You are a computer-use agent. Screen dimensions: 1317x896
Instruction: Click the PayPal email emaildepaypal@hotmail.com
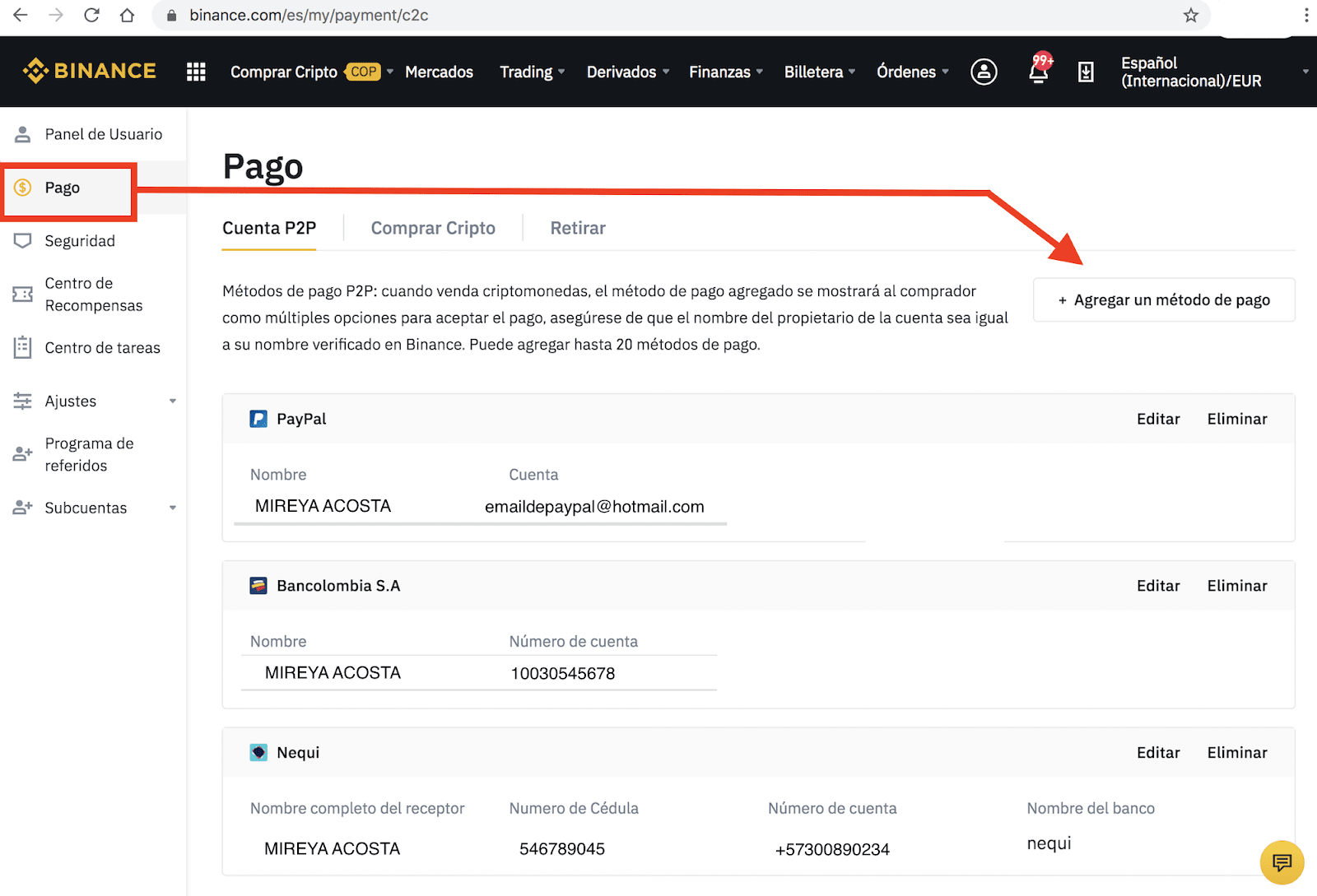(594, 507)
